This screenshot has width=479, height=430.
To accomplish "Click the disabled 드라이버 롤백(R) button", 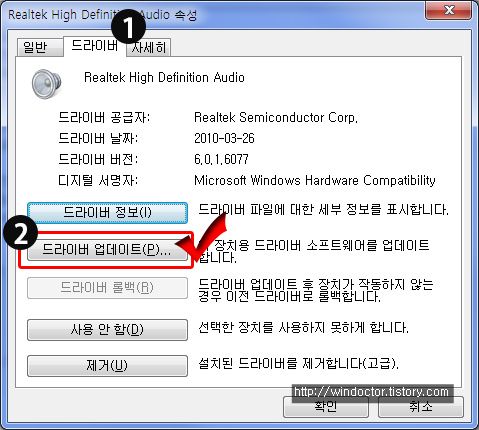I will point(107,288).
